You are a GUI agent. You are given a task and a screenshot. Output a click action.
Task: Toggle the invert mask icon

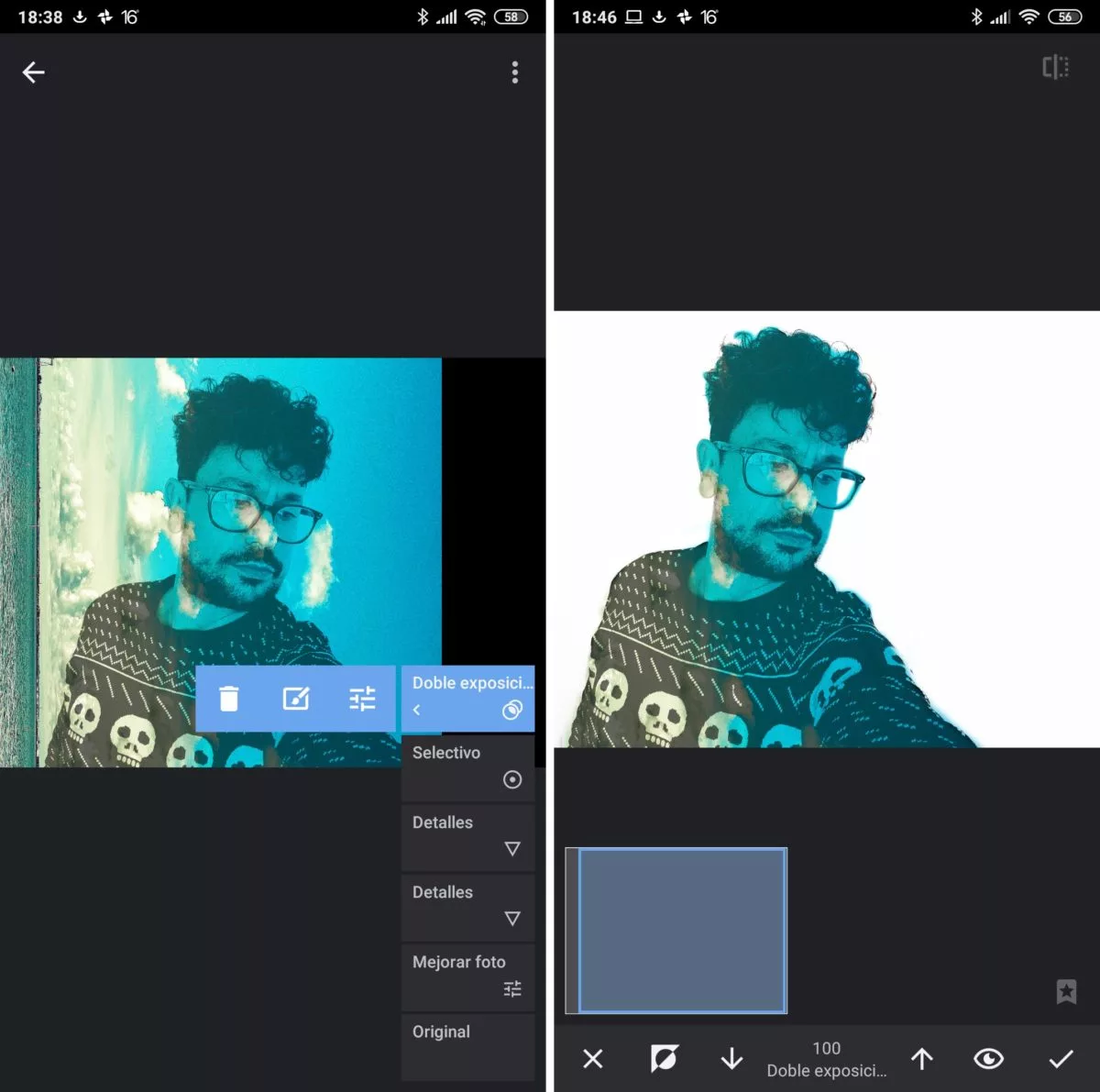(664, 1059)
